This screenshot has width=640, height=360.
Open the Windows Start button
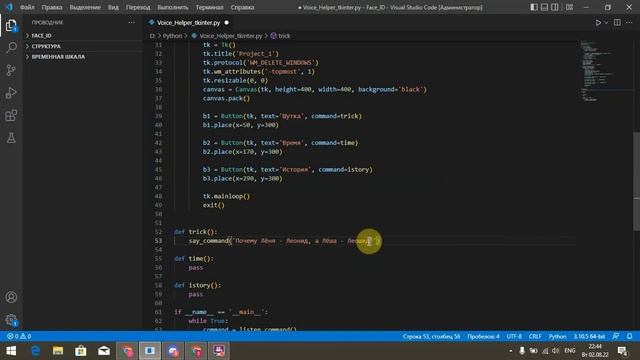tap(11, 351)
